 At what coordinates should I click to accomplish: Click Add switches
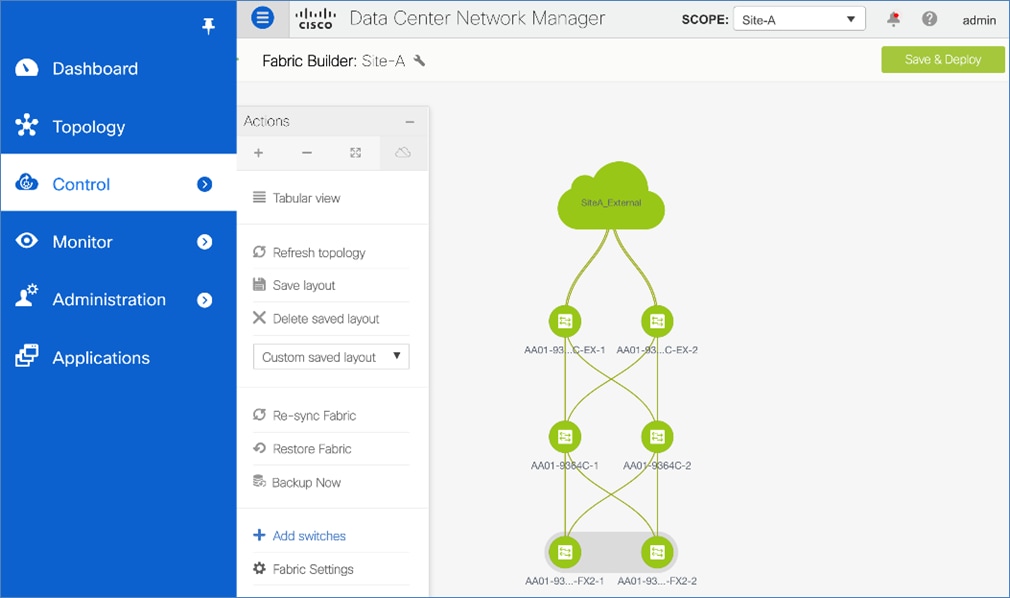[300, 535]
